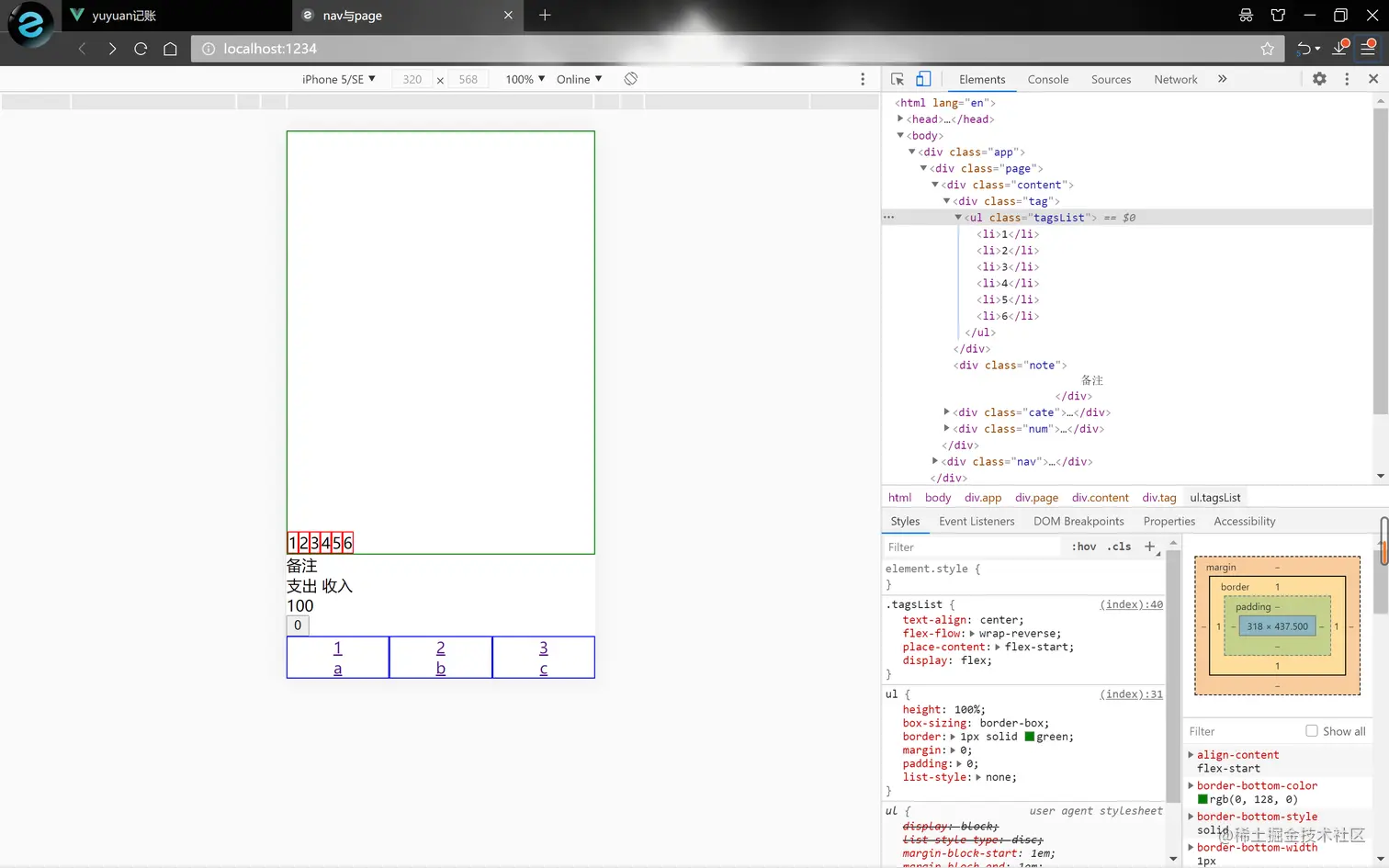Open the Online throttling dropdown
The width and height of the screenshot is (1389, 868).
pyautogui.click(x=580, y=79)
